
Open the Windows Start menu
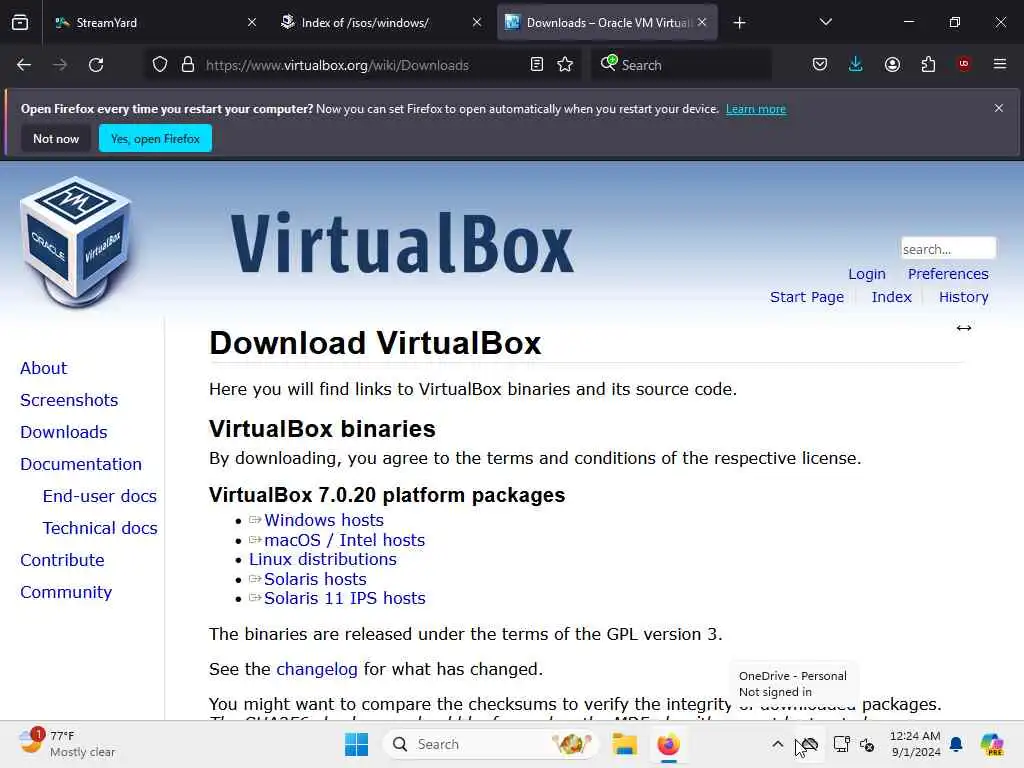(357, 744)
